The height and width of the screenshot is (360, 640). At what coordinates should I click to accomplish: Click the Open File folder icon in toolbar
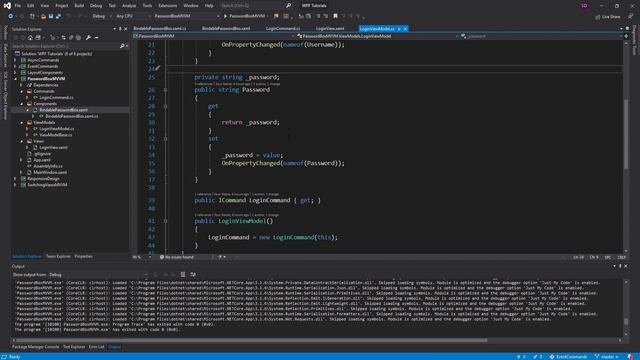[x=43, y=16]
